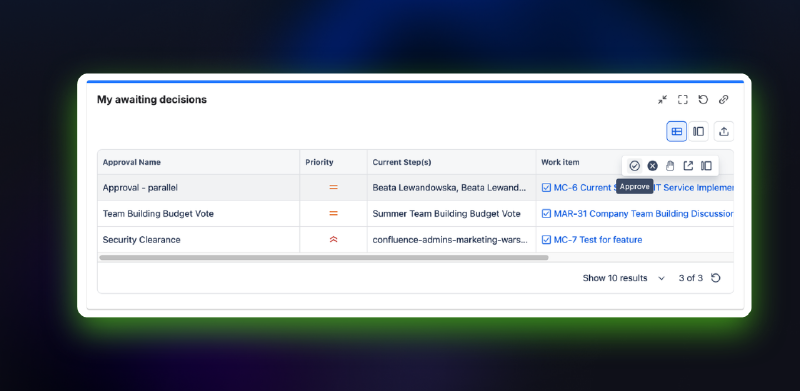Select the Security Clearance cell

click(x=198, y=240)
